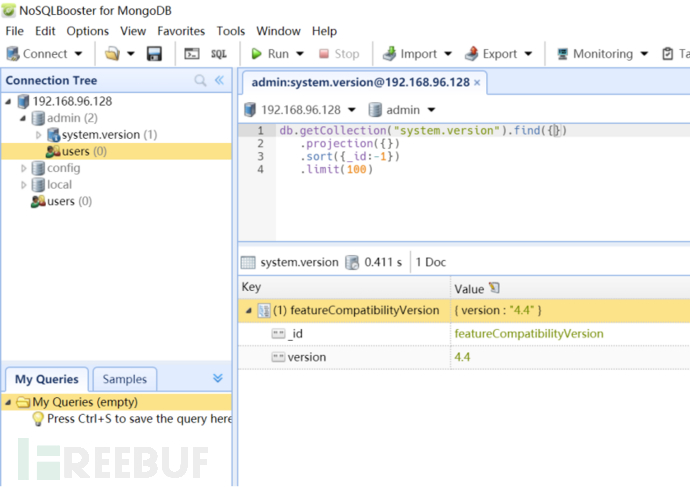The image size is (690, 487).
Task: Click the system.version result grid icon
Action: [248, 263]
